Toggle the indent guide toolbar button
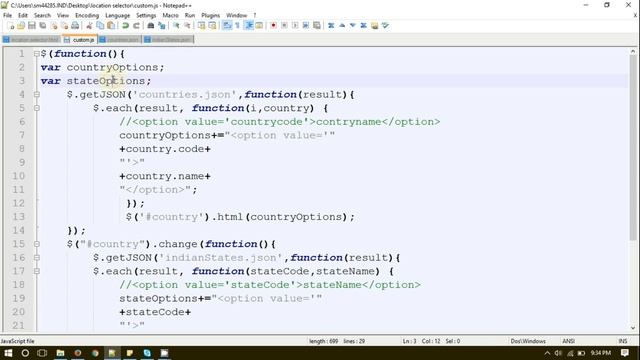 coord(249,26)
